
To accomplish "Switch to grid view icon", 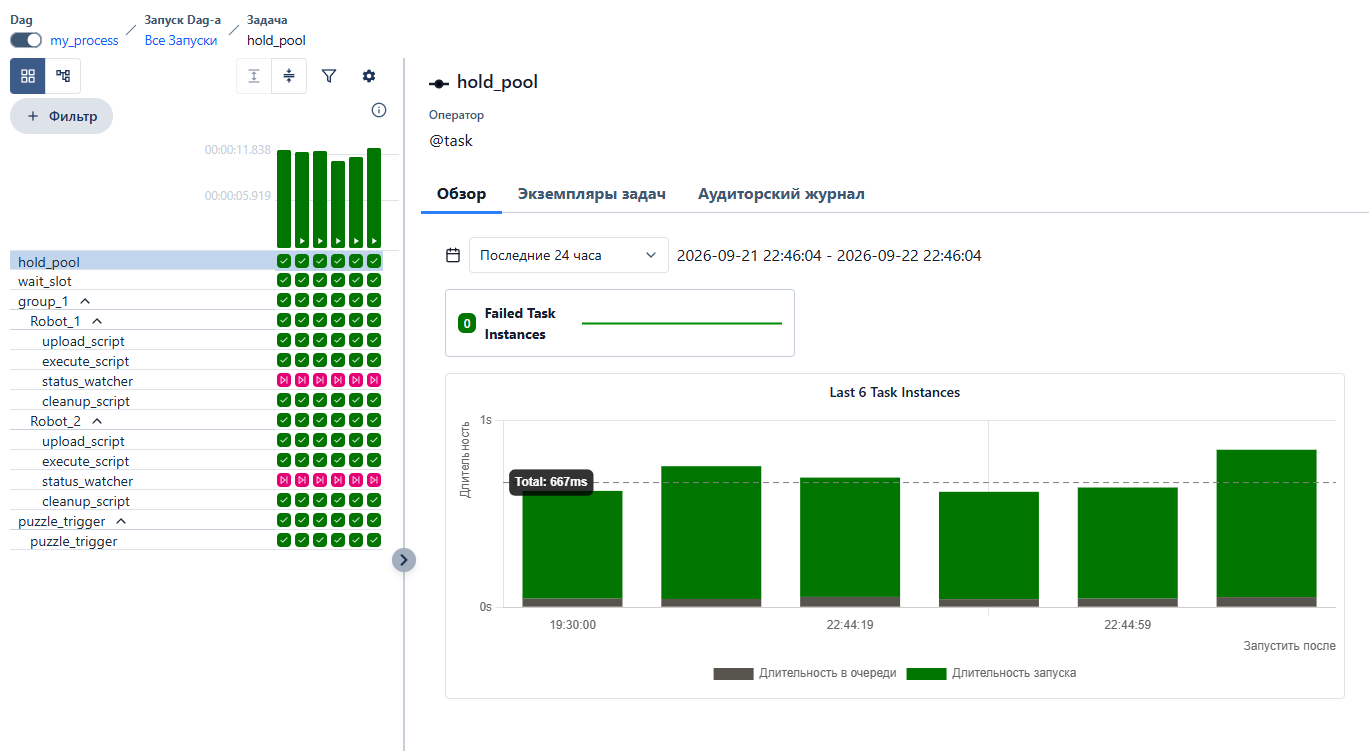I will click(28, 76).
